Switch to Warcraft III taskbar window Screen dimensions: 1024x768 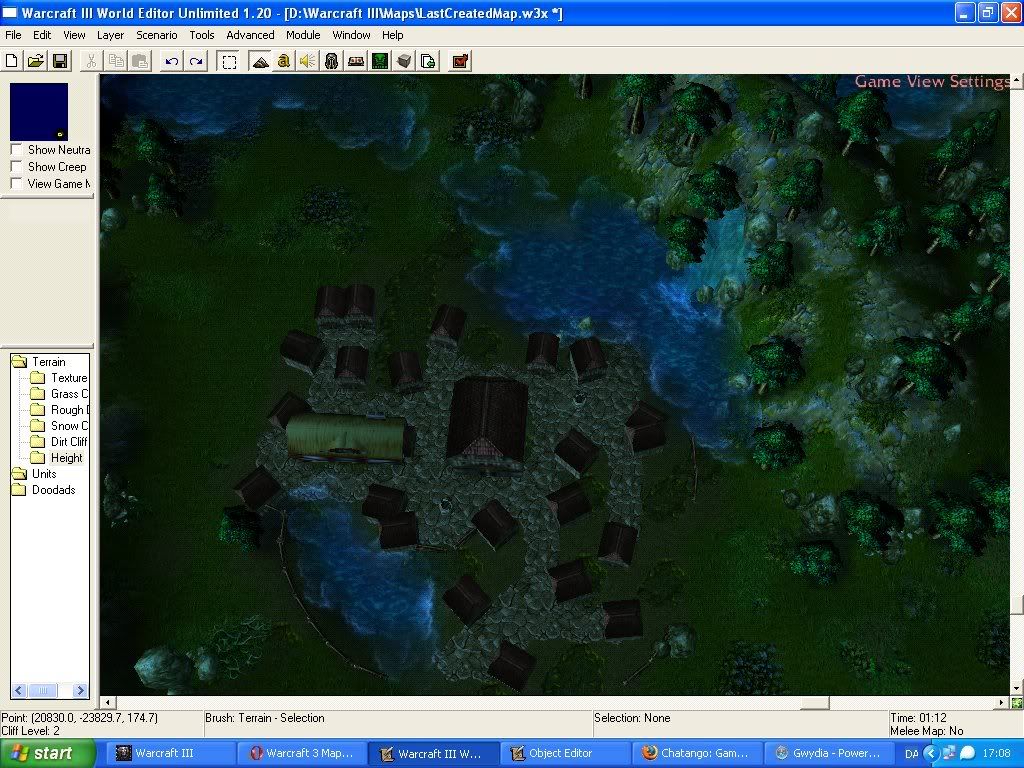(x=170, y=753)
